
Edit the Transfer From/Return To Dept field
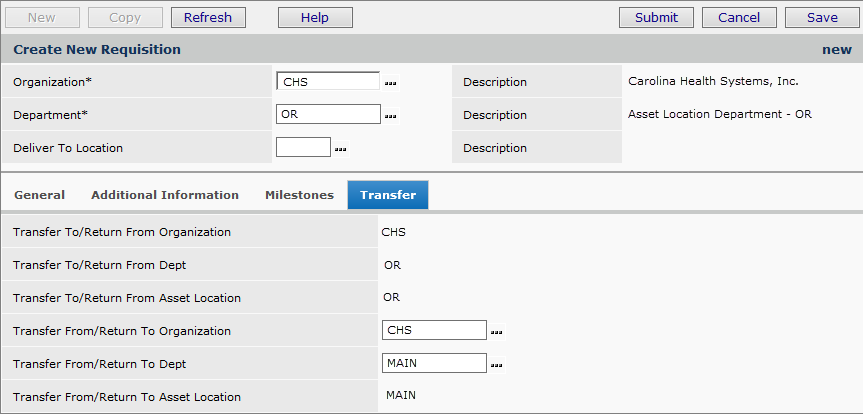[434, 363]
